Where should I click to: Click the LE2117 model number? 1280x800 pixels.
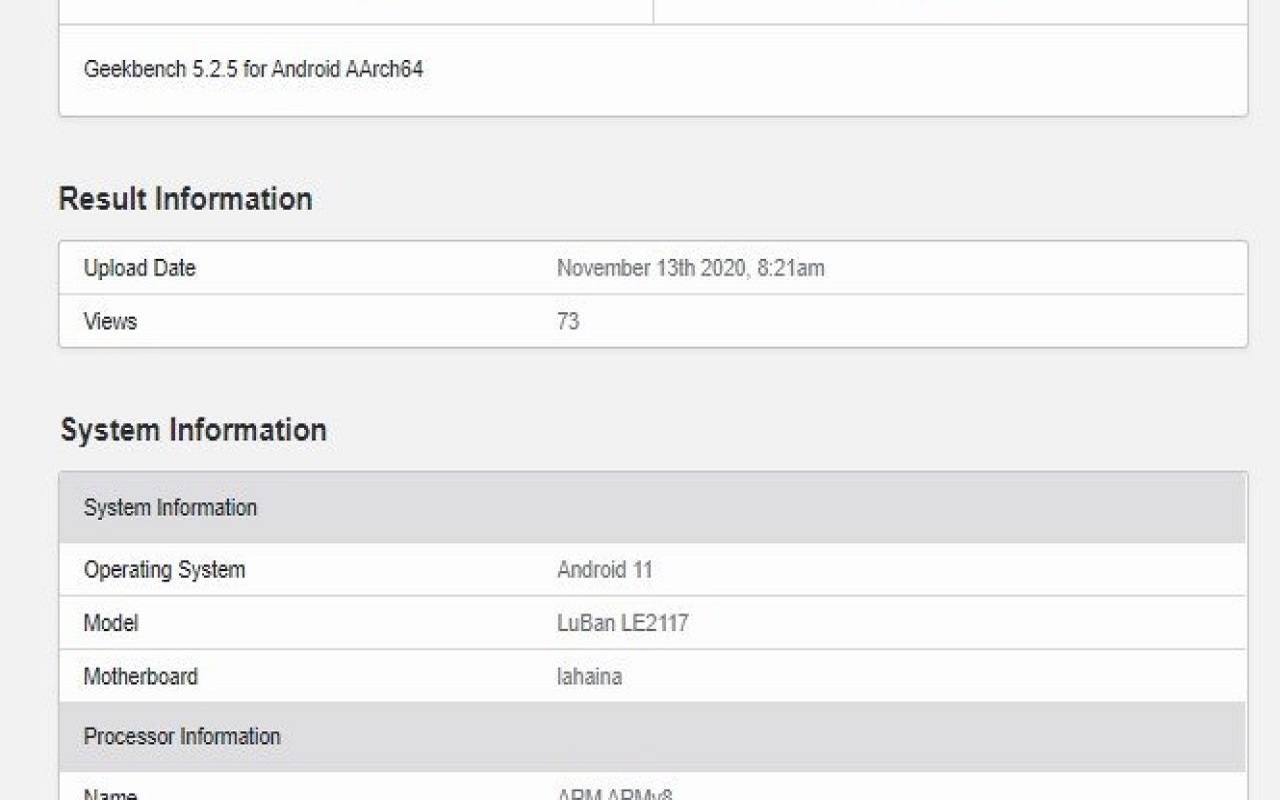(x=654, y=623)
